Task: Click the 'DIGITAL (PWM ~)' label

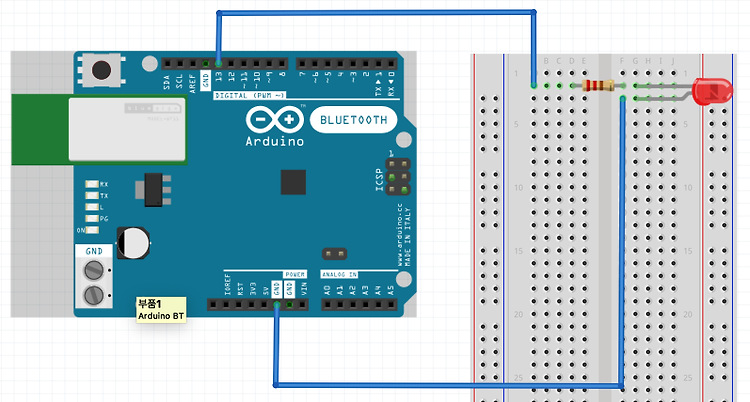Action: [250, 96]
